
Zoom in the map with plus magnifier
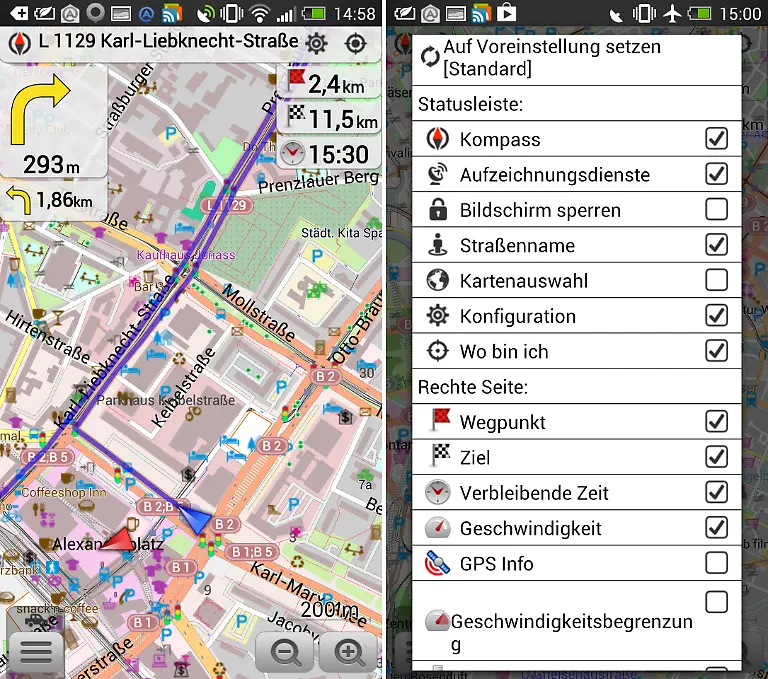(349, 653)
